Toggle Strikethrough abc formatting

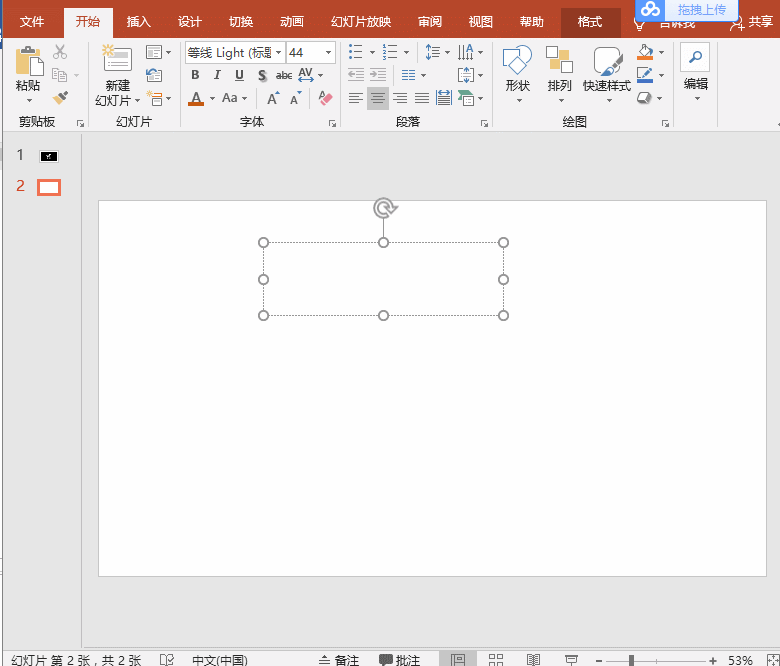284,76
